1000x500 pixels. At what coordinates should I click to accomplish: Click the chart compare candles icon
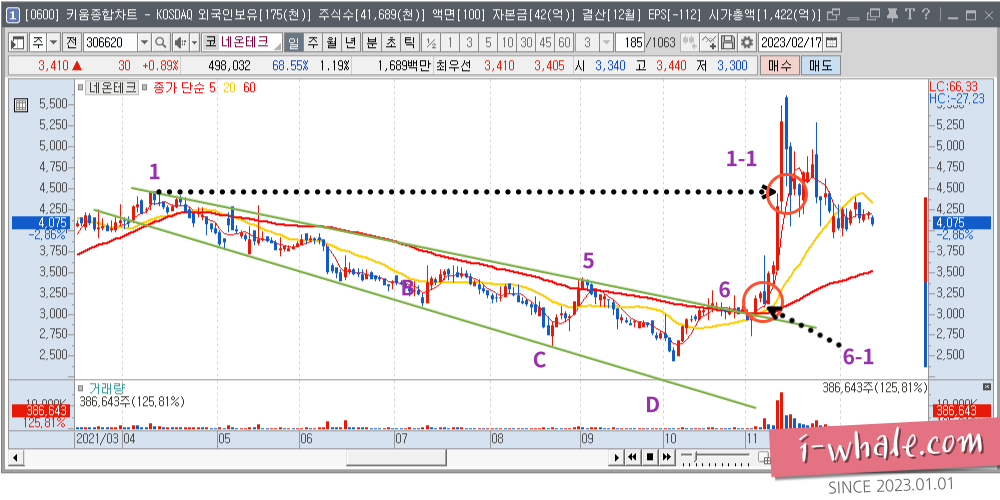(x=689, y=43)
